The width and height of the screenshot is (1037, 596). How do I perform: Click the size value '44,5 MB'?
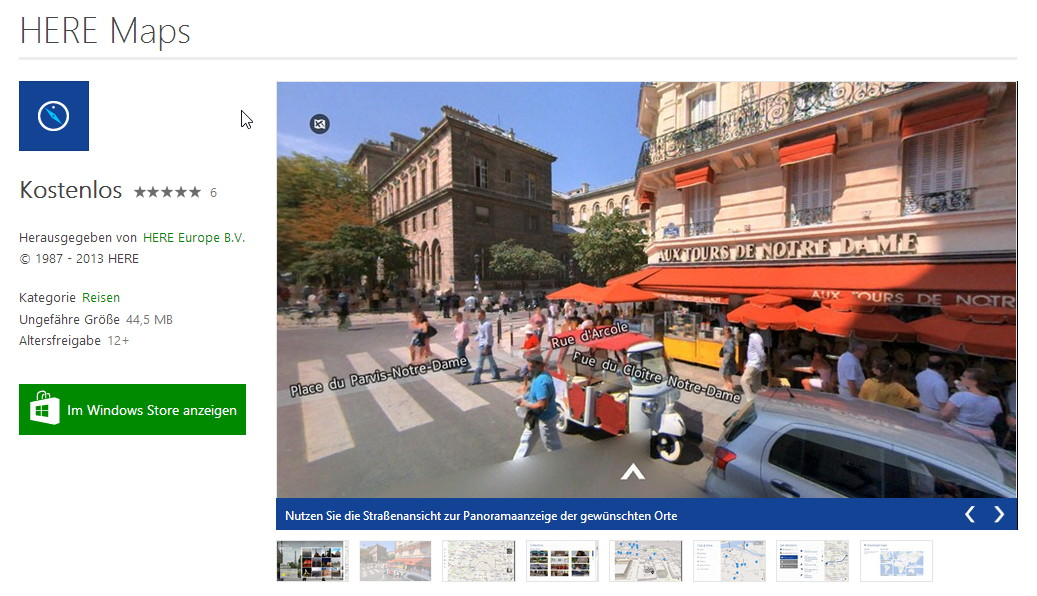pyautogui.click(x=149, y=319)
